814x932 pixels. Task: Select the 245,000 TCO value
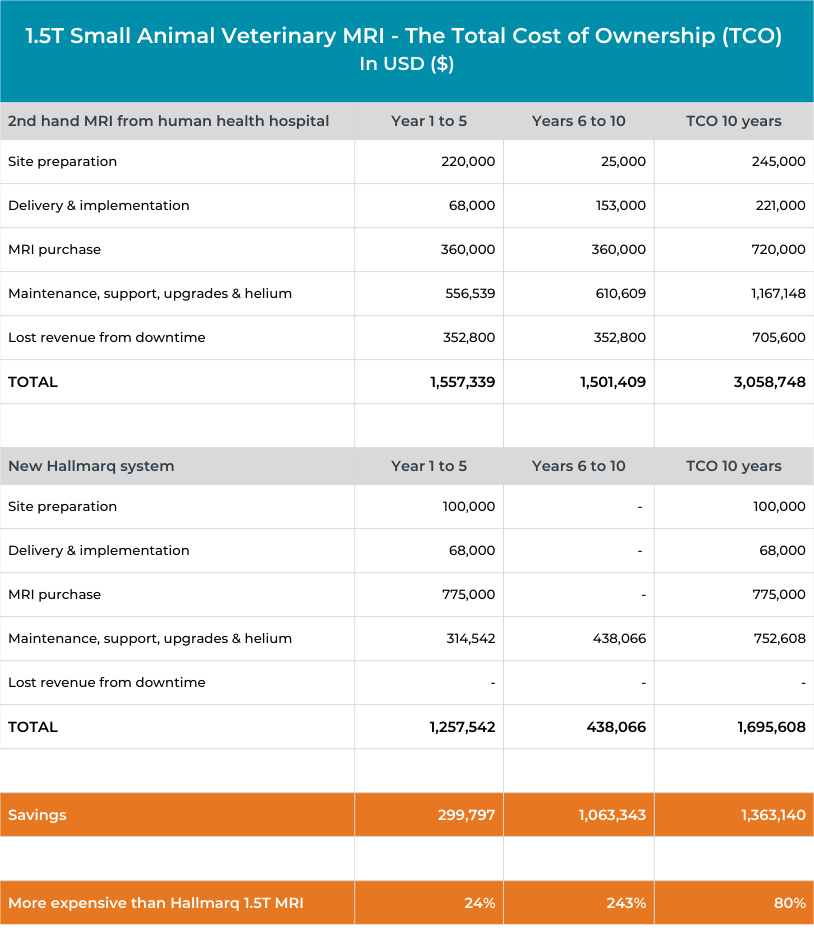coord(778,162)
